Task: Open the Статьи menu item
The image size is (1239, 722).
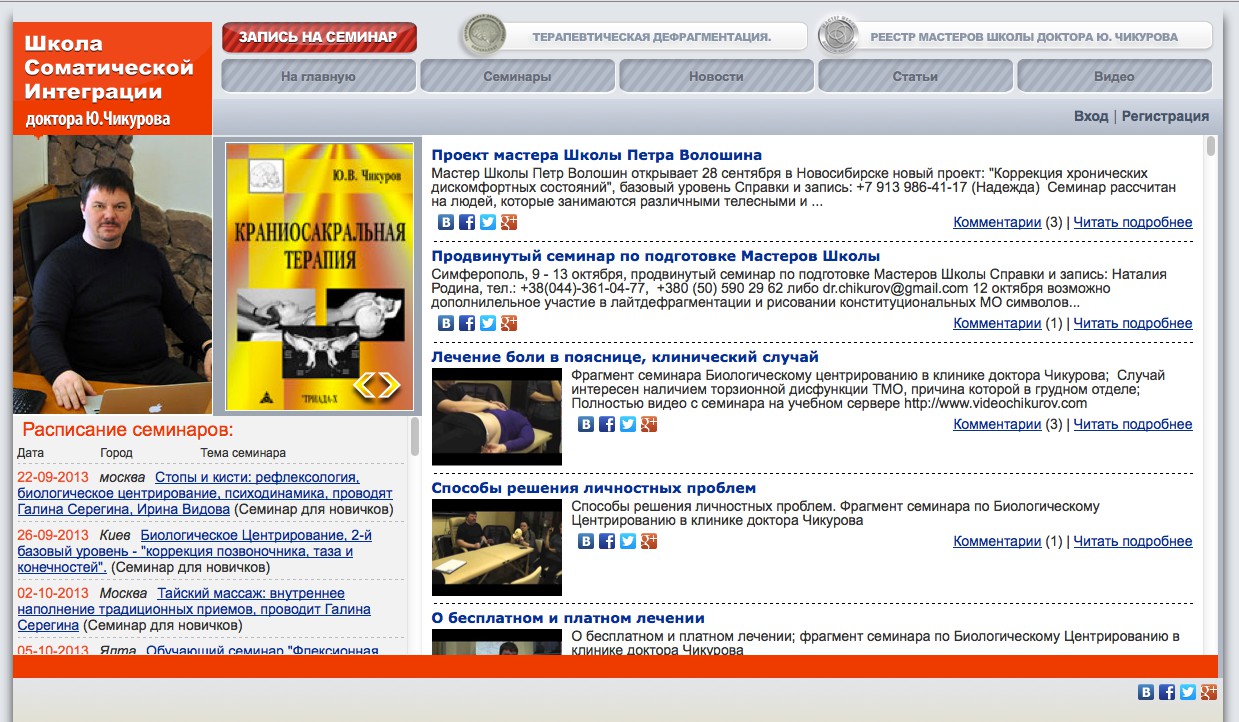Action: (915, 76)
